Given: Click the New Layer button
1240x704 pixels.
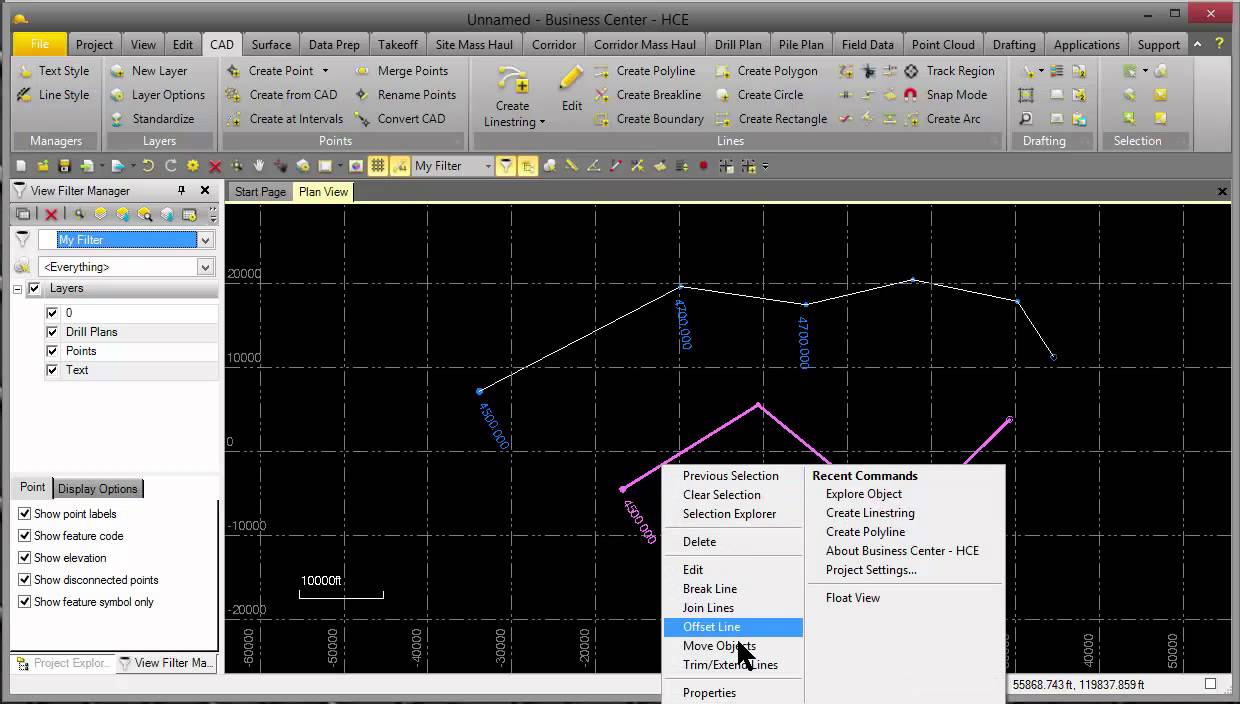Looking at the screenshot, I should (149, 71).
